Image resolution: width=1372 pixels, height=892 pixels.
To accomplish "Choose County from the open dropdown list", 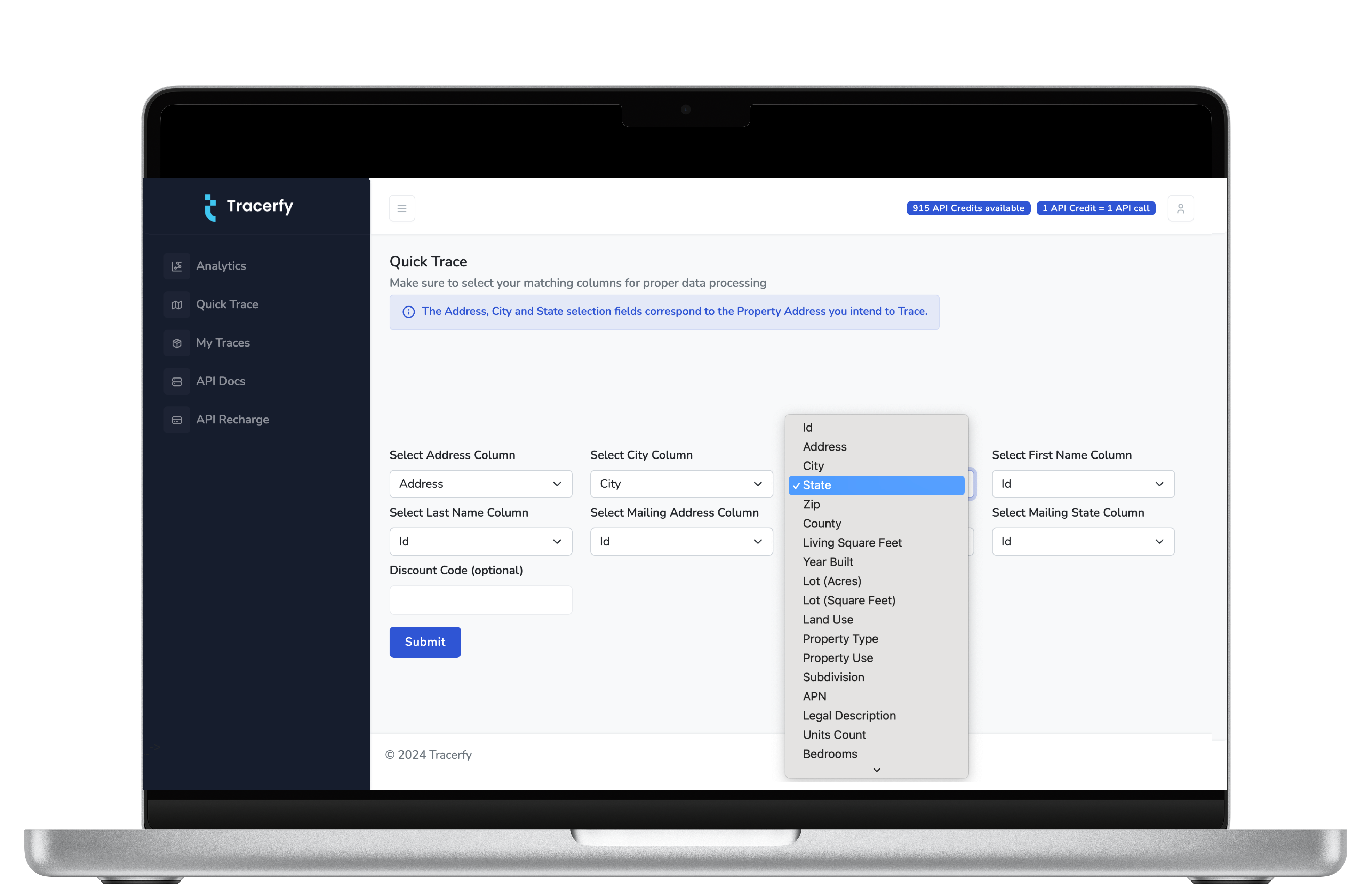I will pos(822,524).
